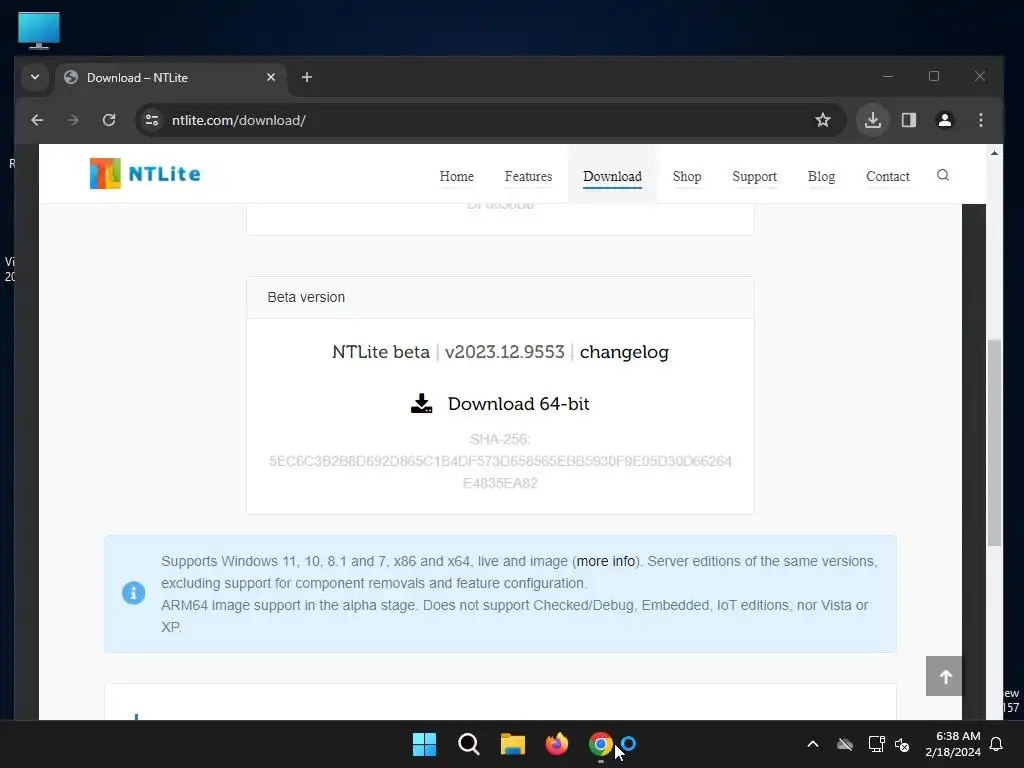Click the Download 64-bit link

click(x=519, y=404)
